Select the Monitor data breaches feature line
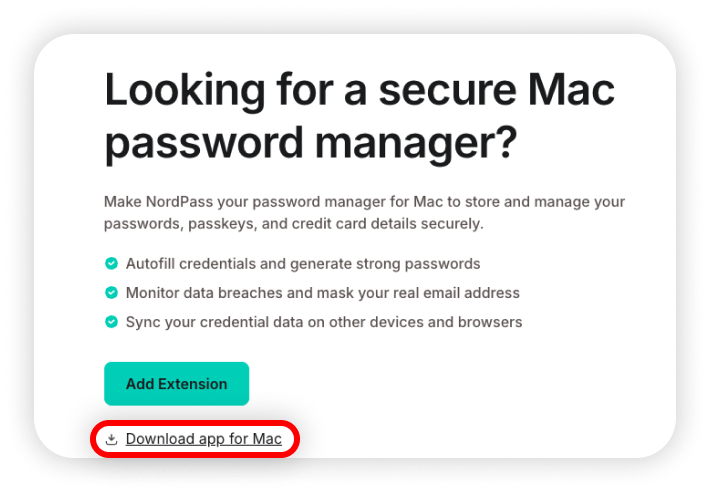Viewport: 710px width, 492px height. 323,293
